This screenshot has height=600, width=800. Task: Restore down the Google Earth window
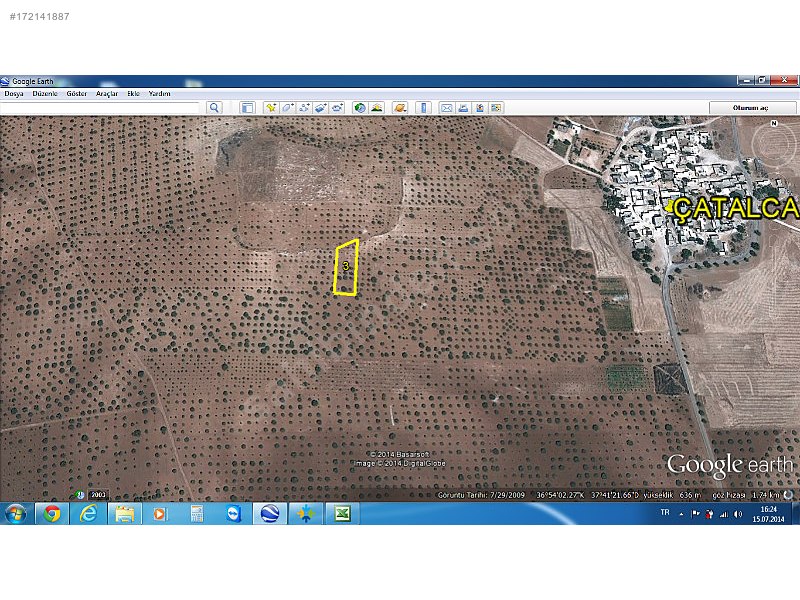(x=762, y=81)
